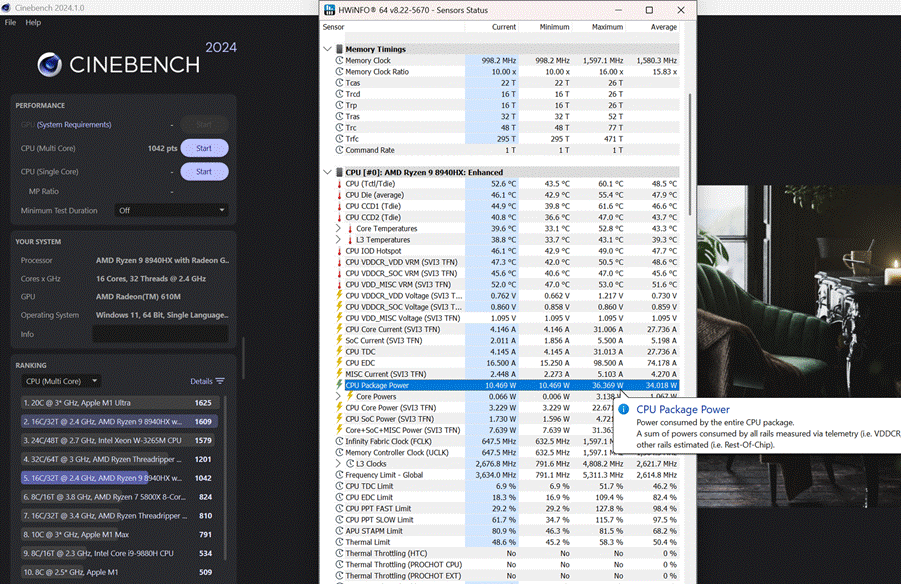Expand the L3 Clocks sensor row

point(339,464)
